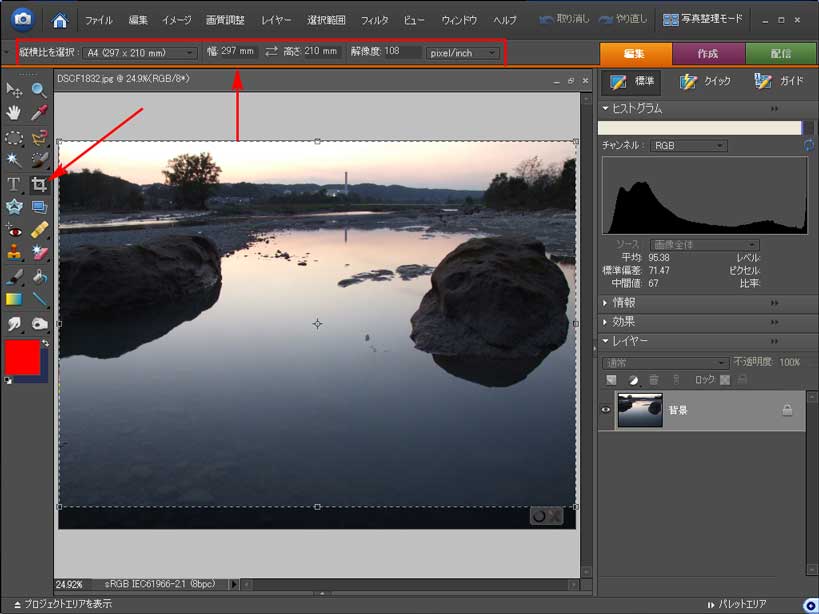Select the Crop tool in the toolbox
Viewport: 819px width, 614px height.
tap(39, 184)
